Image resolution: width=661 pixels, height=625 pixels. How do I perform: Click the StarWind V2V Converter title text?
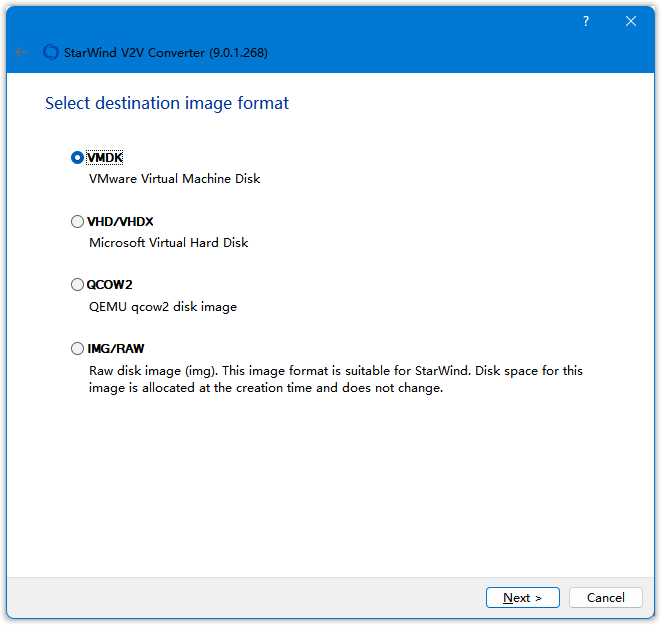[168, 52]
